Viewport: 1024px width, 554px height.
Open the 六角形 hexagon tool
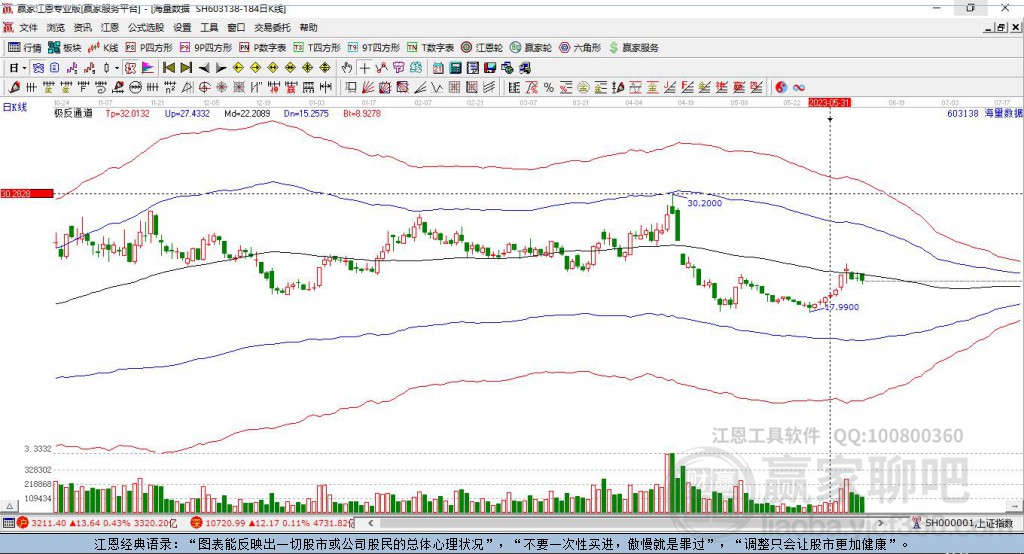click(x=580, y=48)
